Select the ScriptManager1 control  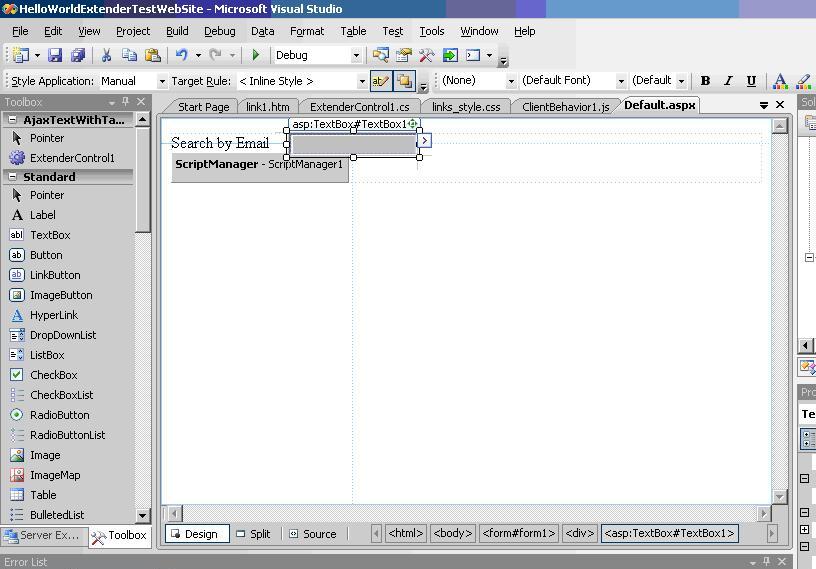coord(260,168)
